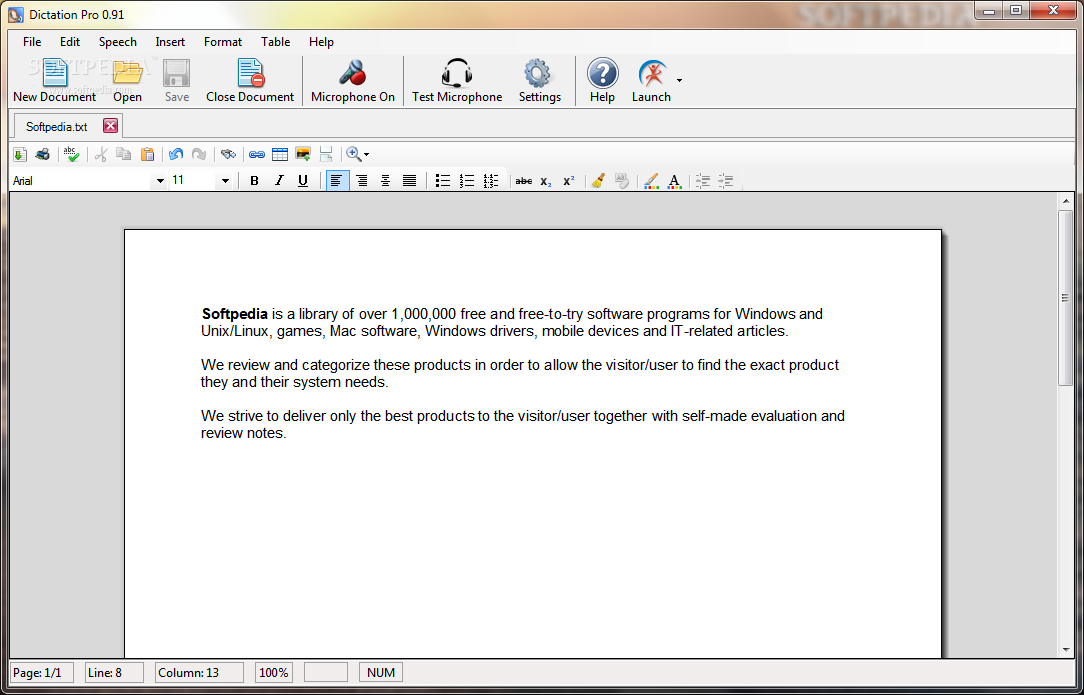
Task: Open the Help menu in the menu bar
Action: coord(321,41)
